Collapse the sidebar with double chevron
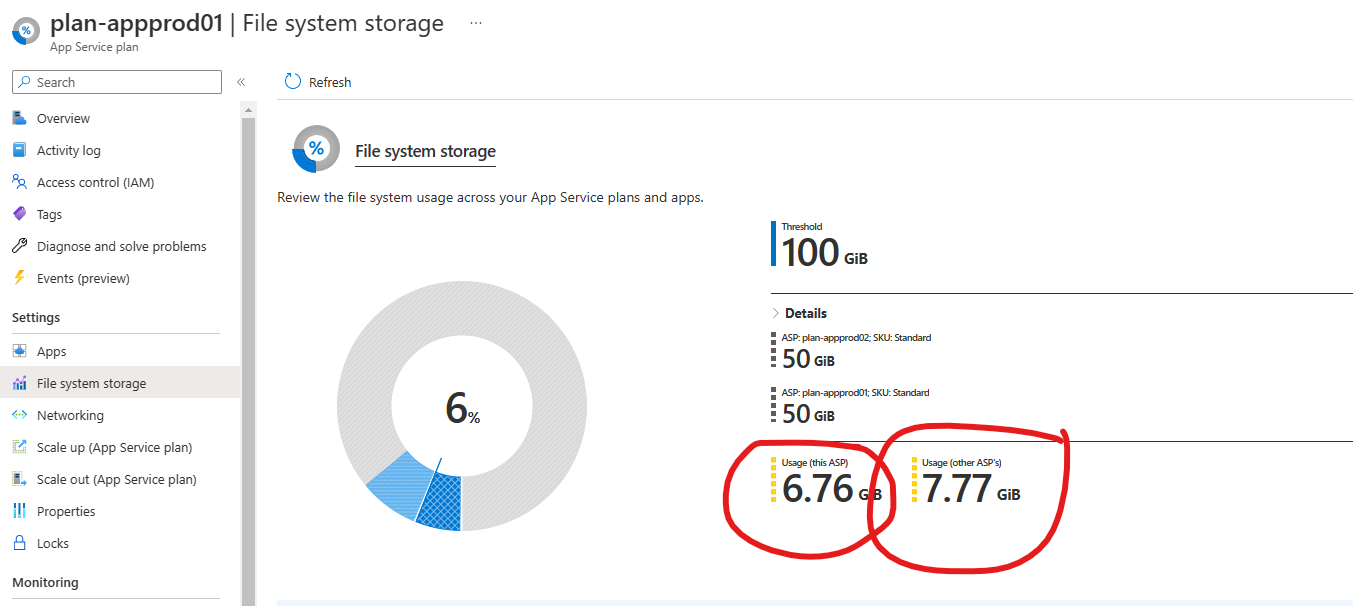 coord(241,82)
